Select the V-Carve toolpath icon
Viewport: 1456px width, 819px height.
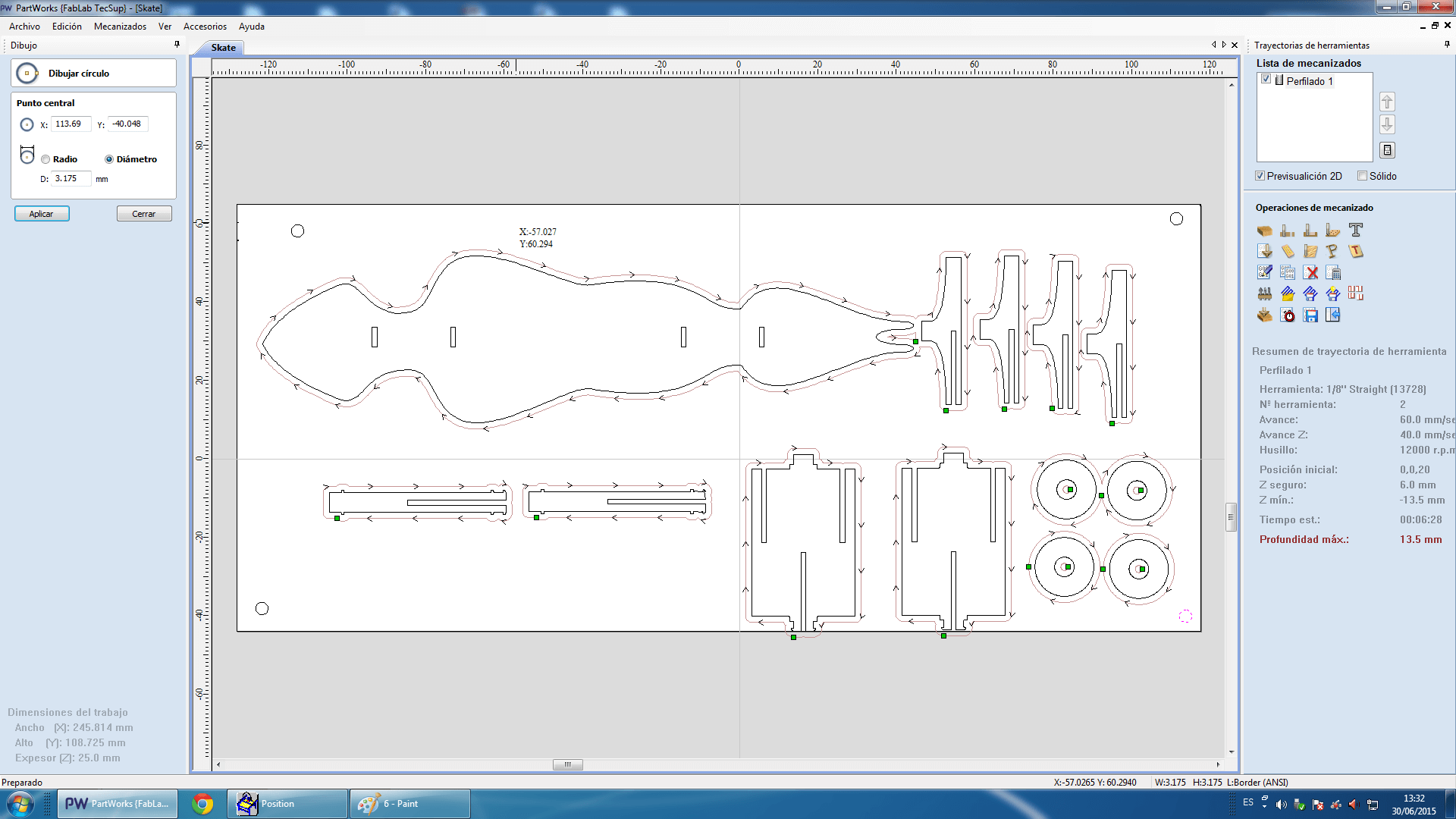pos(1264,251)
